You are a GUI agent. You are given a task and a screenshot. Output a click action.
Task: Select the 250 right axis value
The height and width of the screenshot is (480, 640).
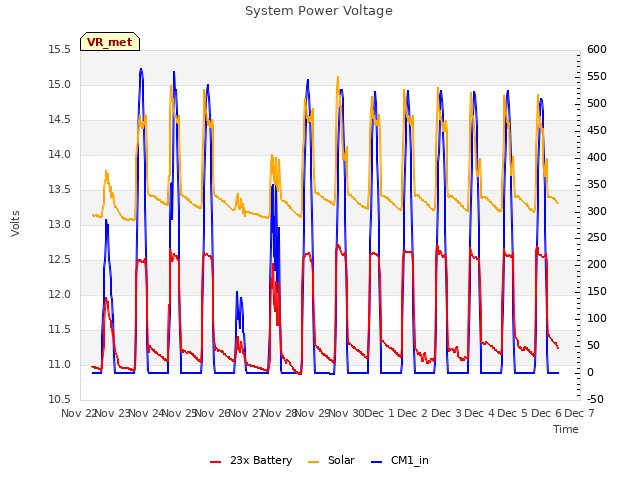pos(597,238)
